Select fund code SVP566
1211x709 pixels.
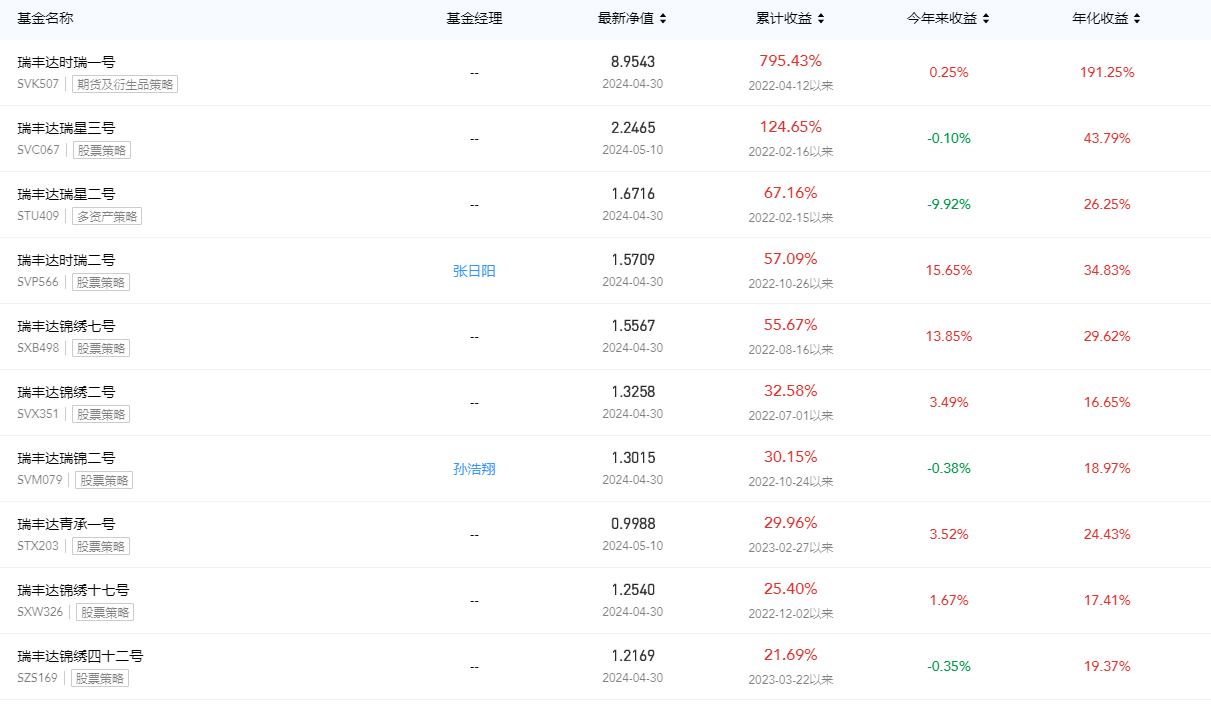pos(38,282)
